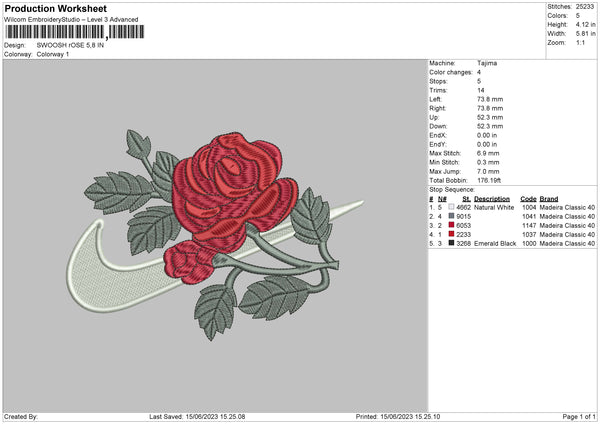Select the Trims value 14
Screen dimensions: 600x424
[x=481, y=90]
